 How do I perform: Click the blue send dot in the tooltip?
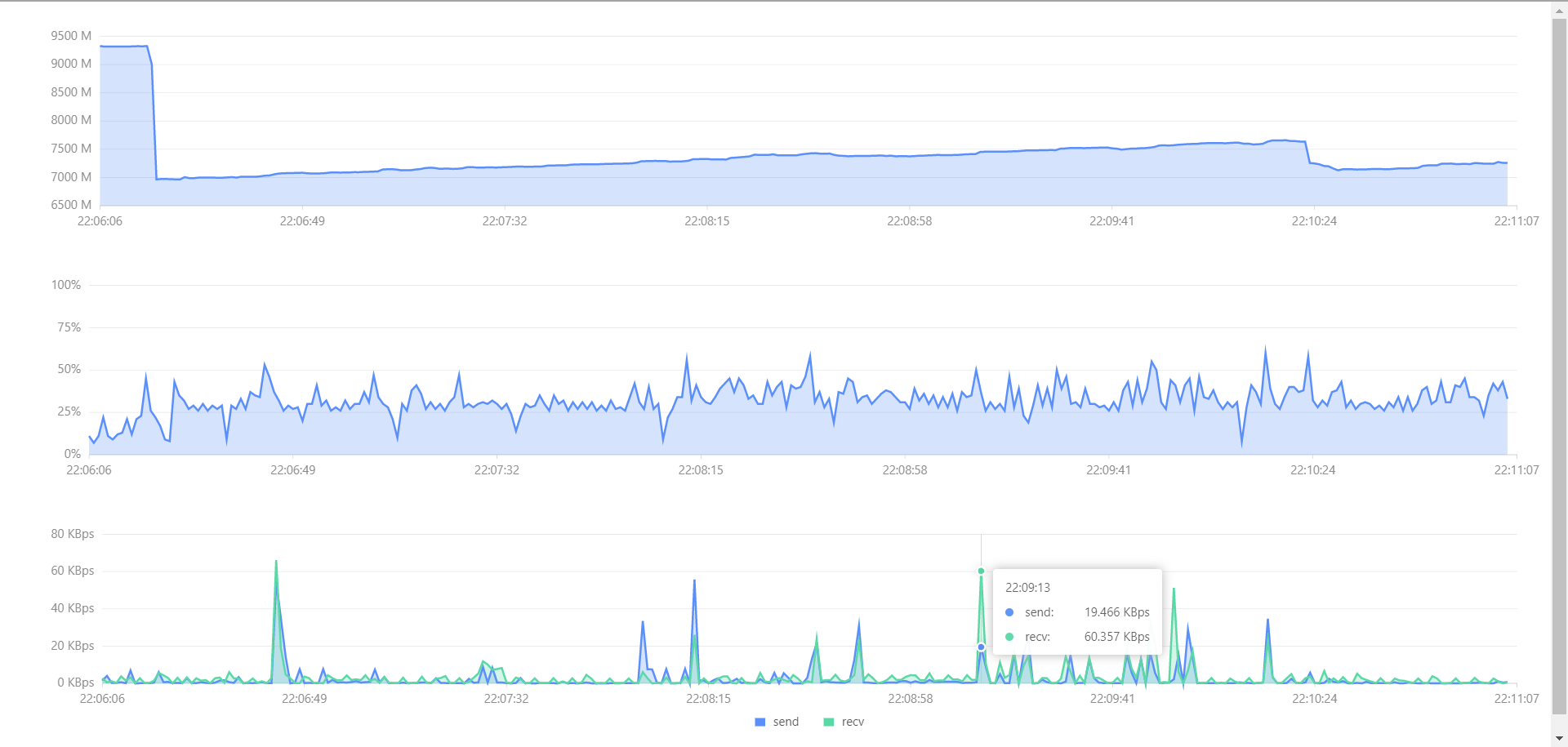pyautogui.click(x=1009, y=611)
